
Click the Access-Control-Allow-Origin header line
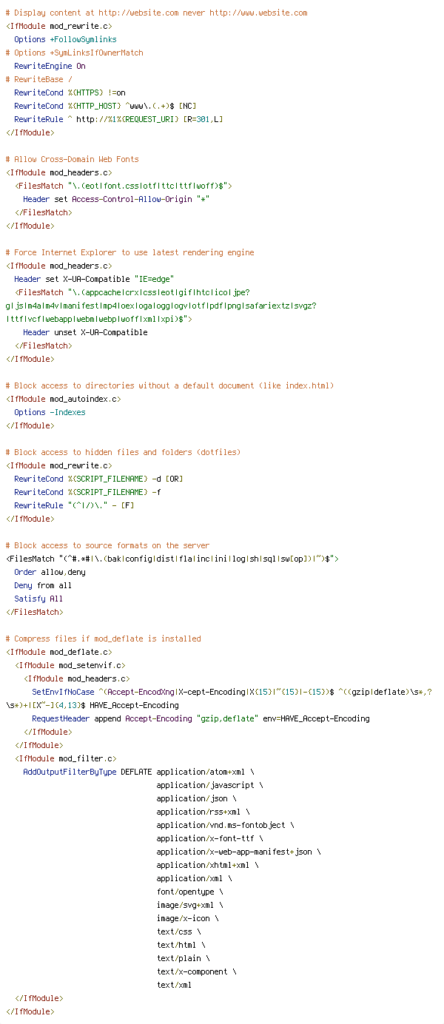click(116, 199)
